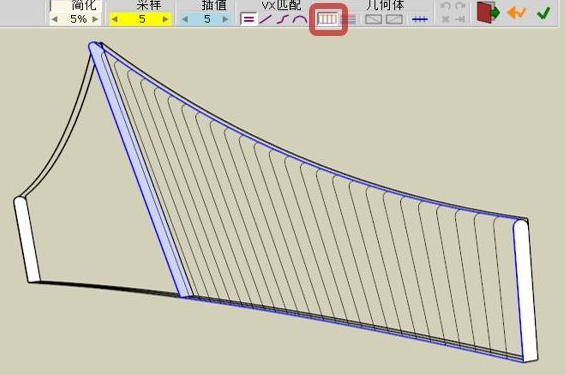
Task: Increase the 5% simplify value
Action: point(95,19)
